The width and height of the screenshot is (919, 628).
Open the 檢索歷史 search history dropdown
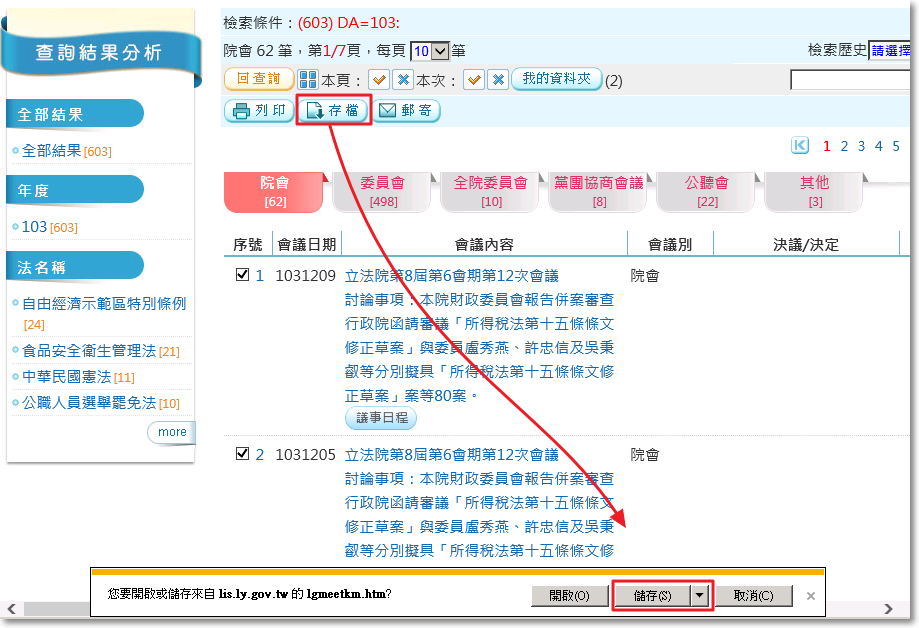click(888, 51)
